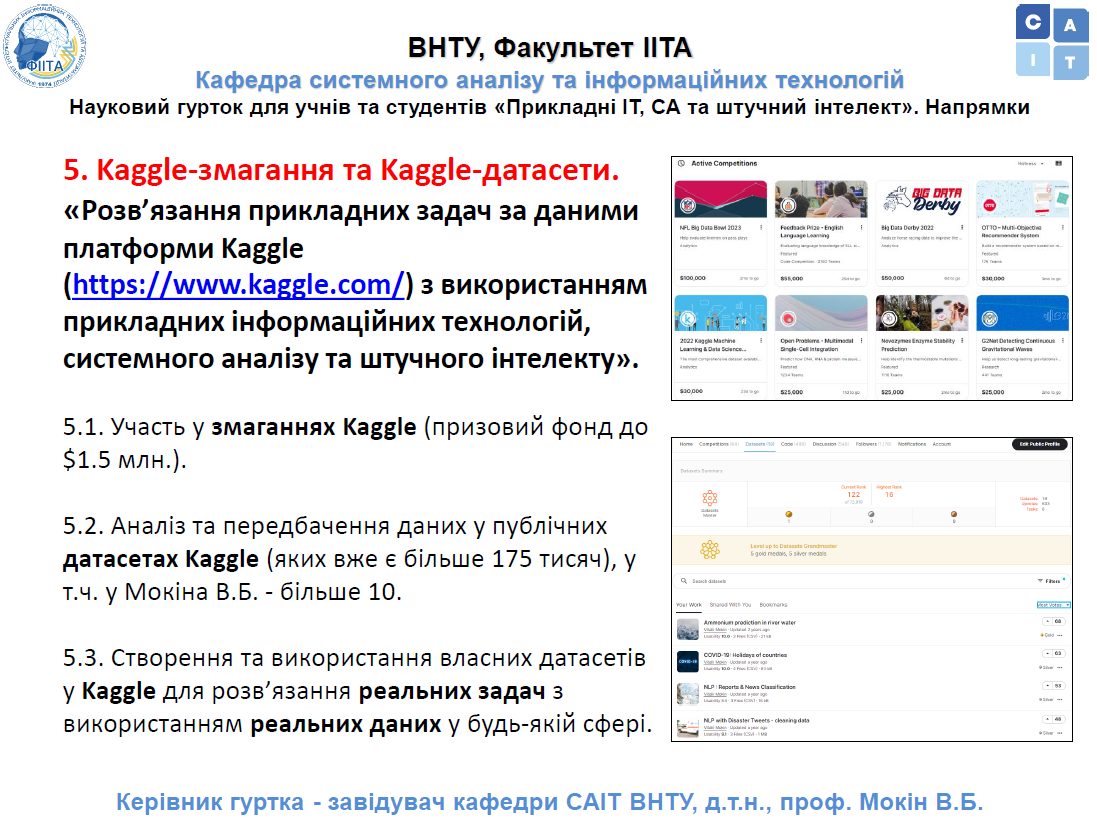Click the CAIT department logo
This screenshot has height=821, width=1097.
click(x=1052, y=42)
